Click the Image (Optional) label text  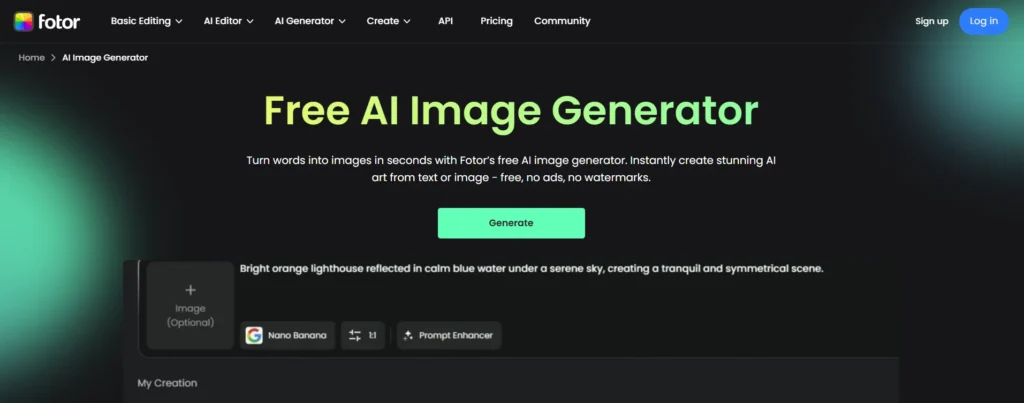190,315
